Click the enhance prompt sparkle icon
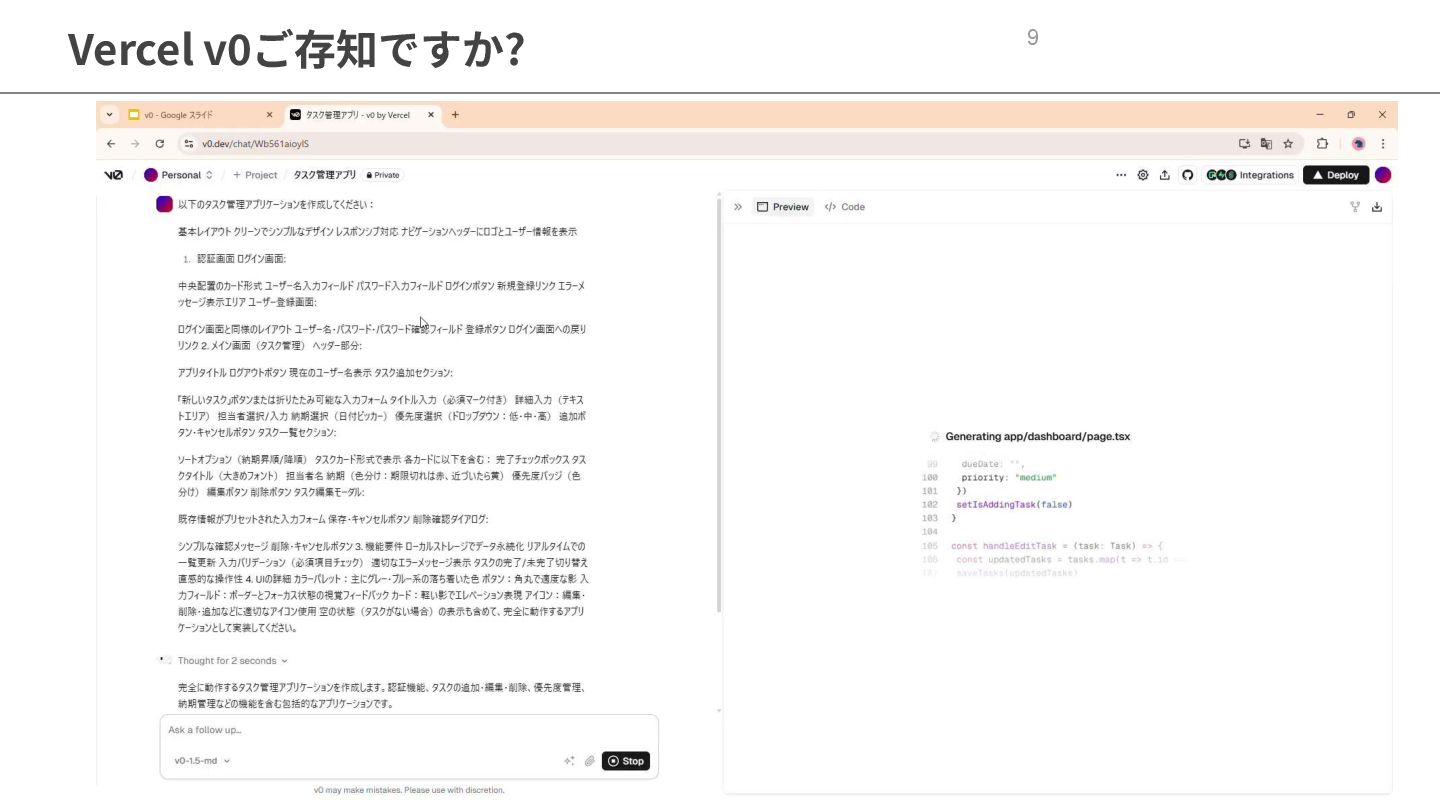 click(569, 761)
